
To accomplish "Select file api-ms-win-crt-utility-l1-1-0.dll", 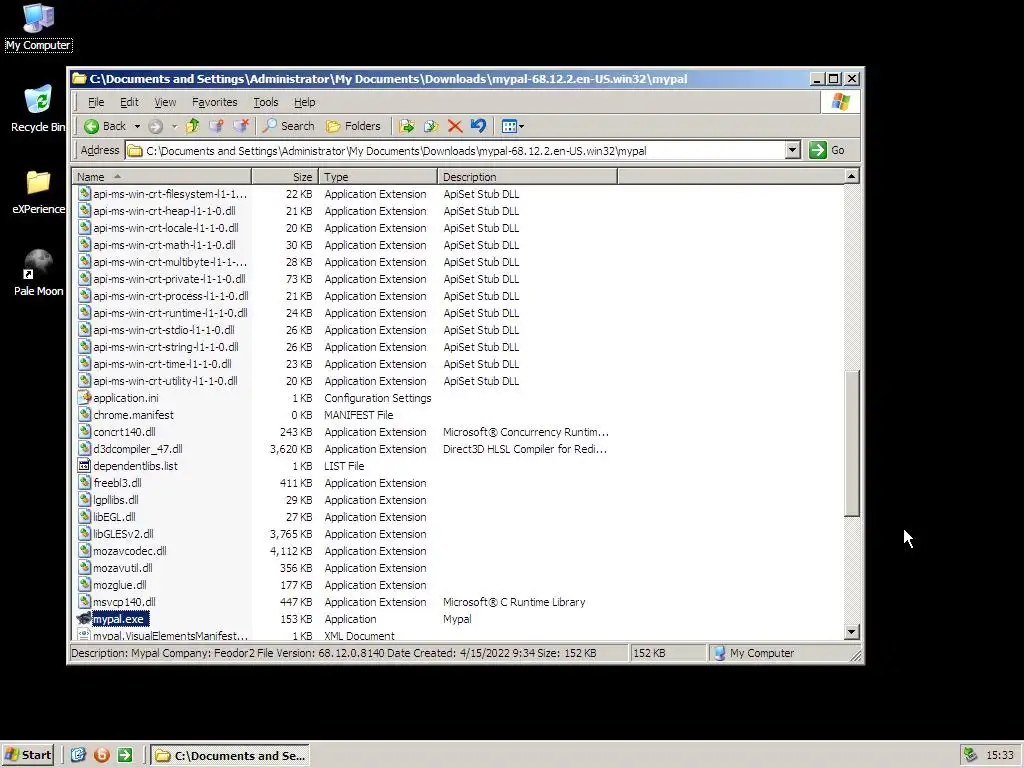I will (165, 381).
